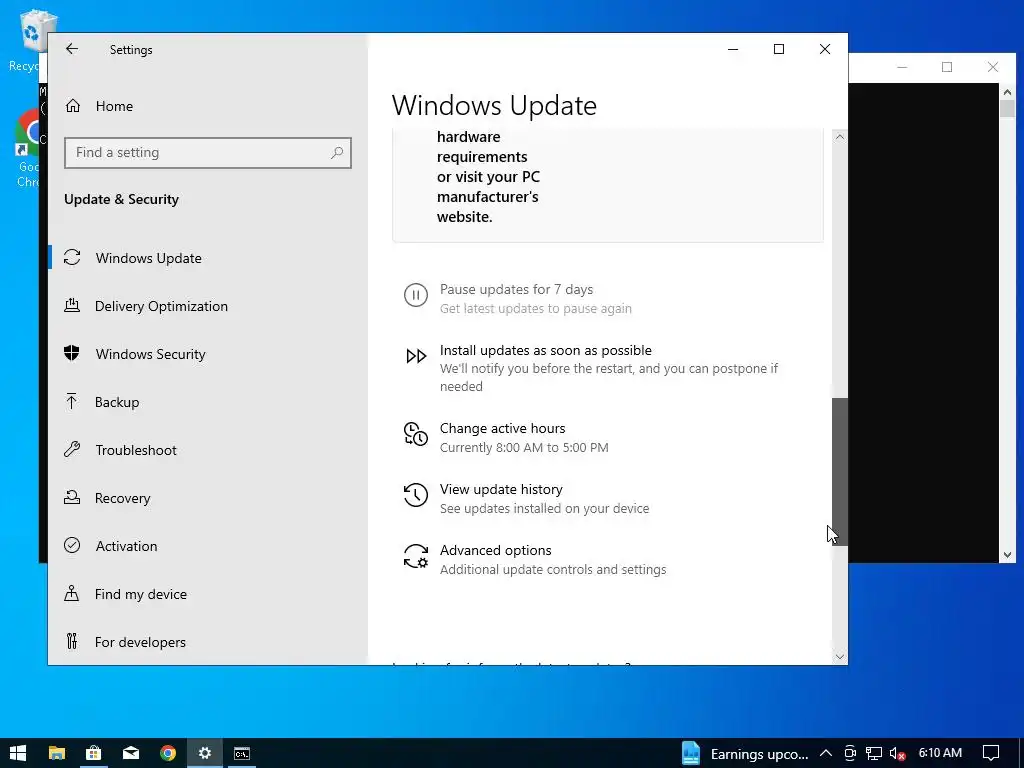Click the fast-forward install updates icon

point(416,356)
